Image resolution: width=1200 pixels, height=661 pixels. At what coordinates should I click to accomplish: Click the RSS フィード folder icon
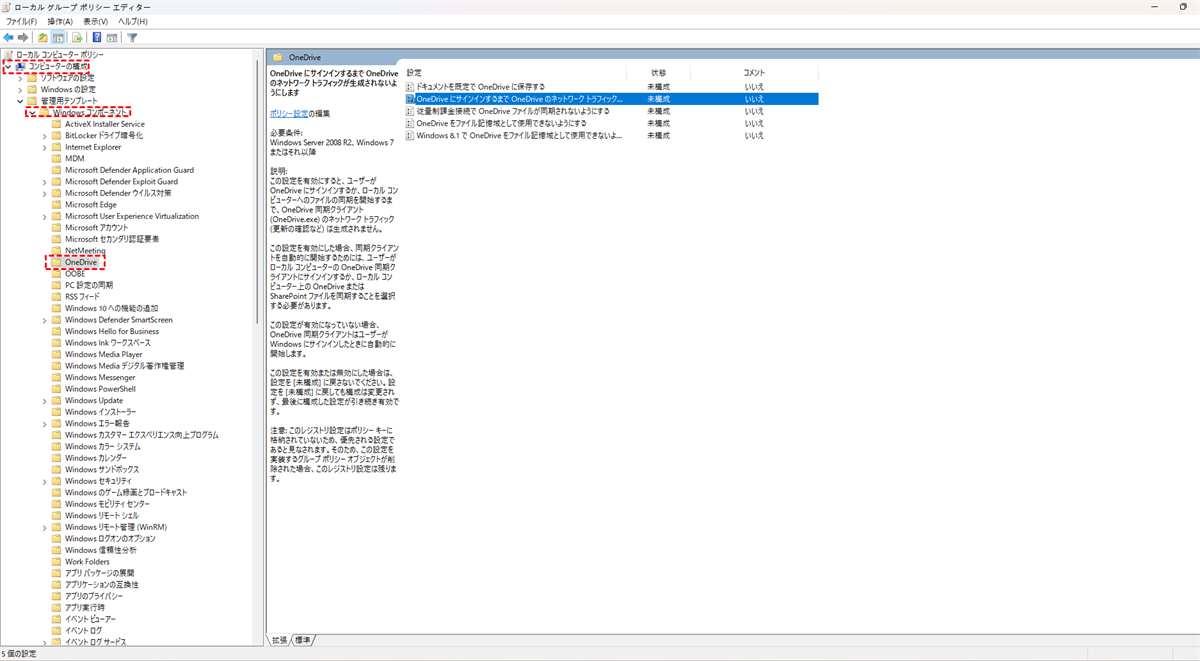[x=57, y=296]
